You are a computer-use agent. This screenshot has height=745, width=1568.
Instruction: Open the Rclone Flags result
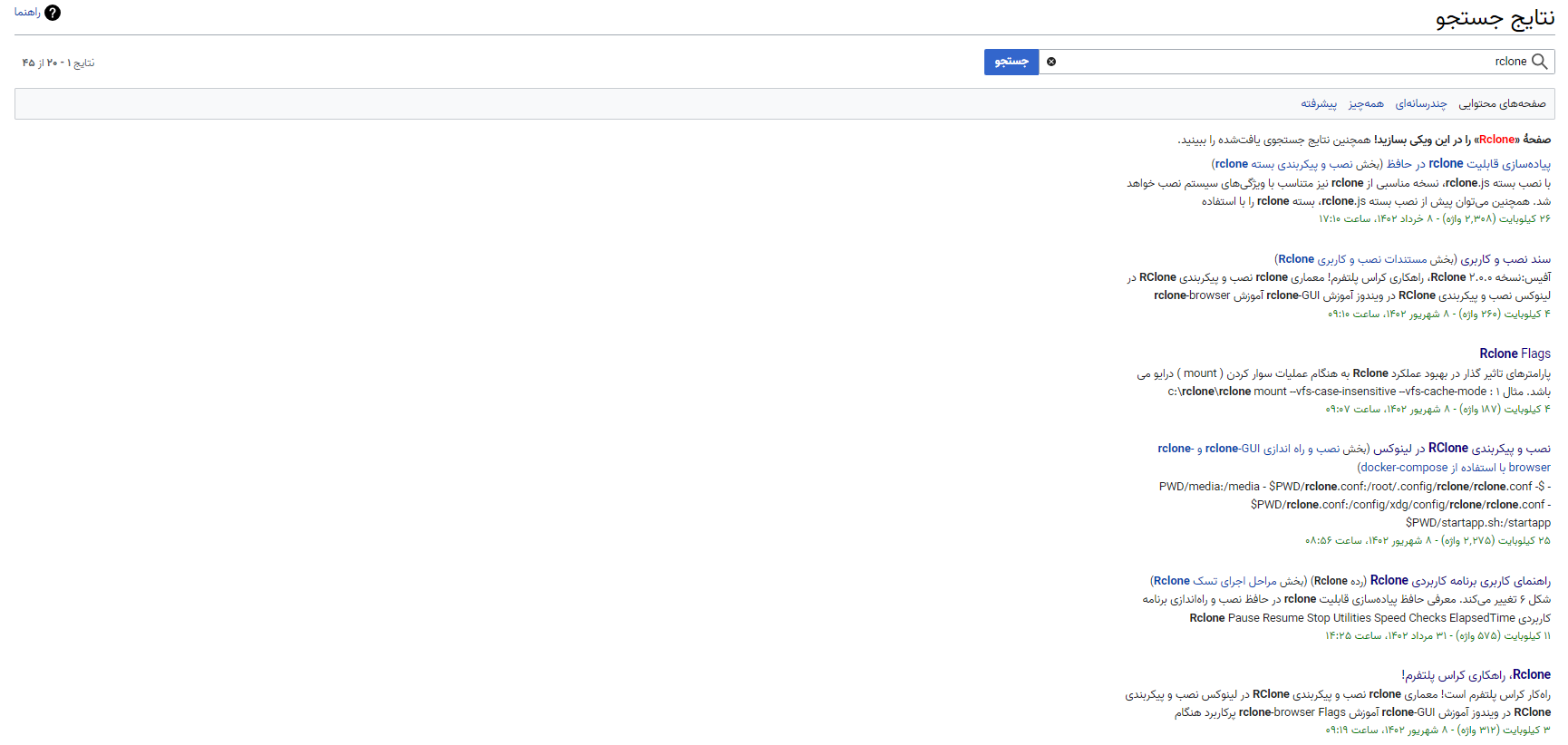coord(1515,353)
